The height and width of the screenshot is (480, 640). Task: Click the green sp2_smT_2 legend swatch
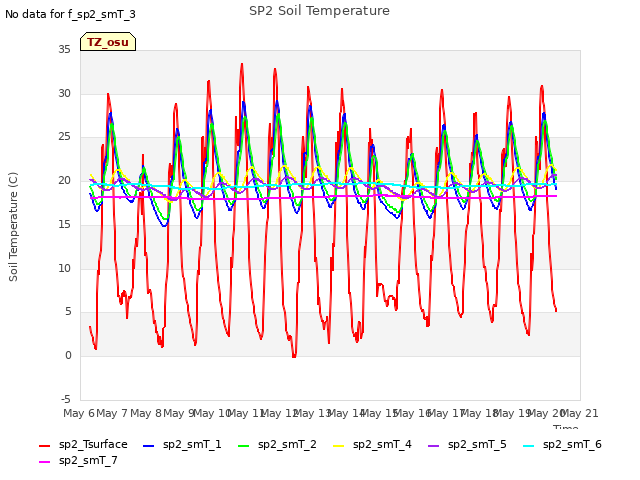click(243, 446)
